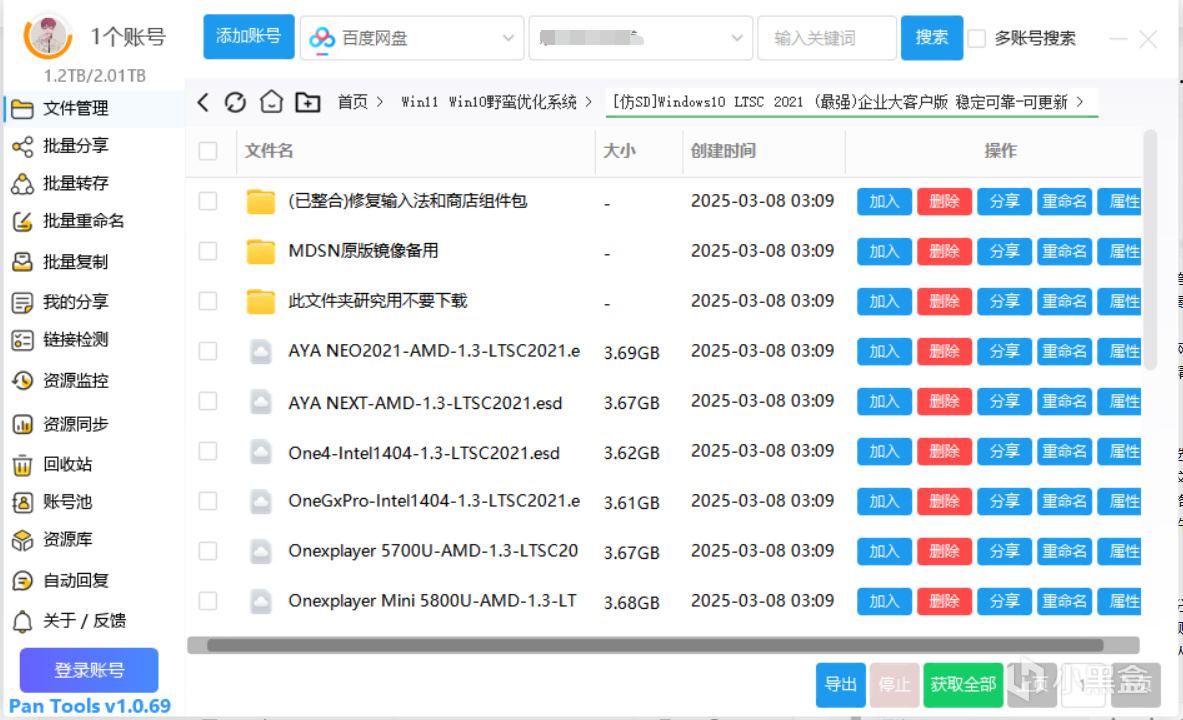Click the 账号池 sidebar icon
This screenshot has height=720, width=1183.
pos(23,502)
